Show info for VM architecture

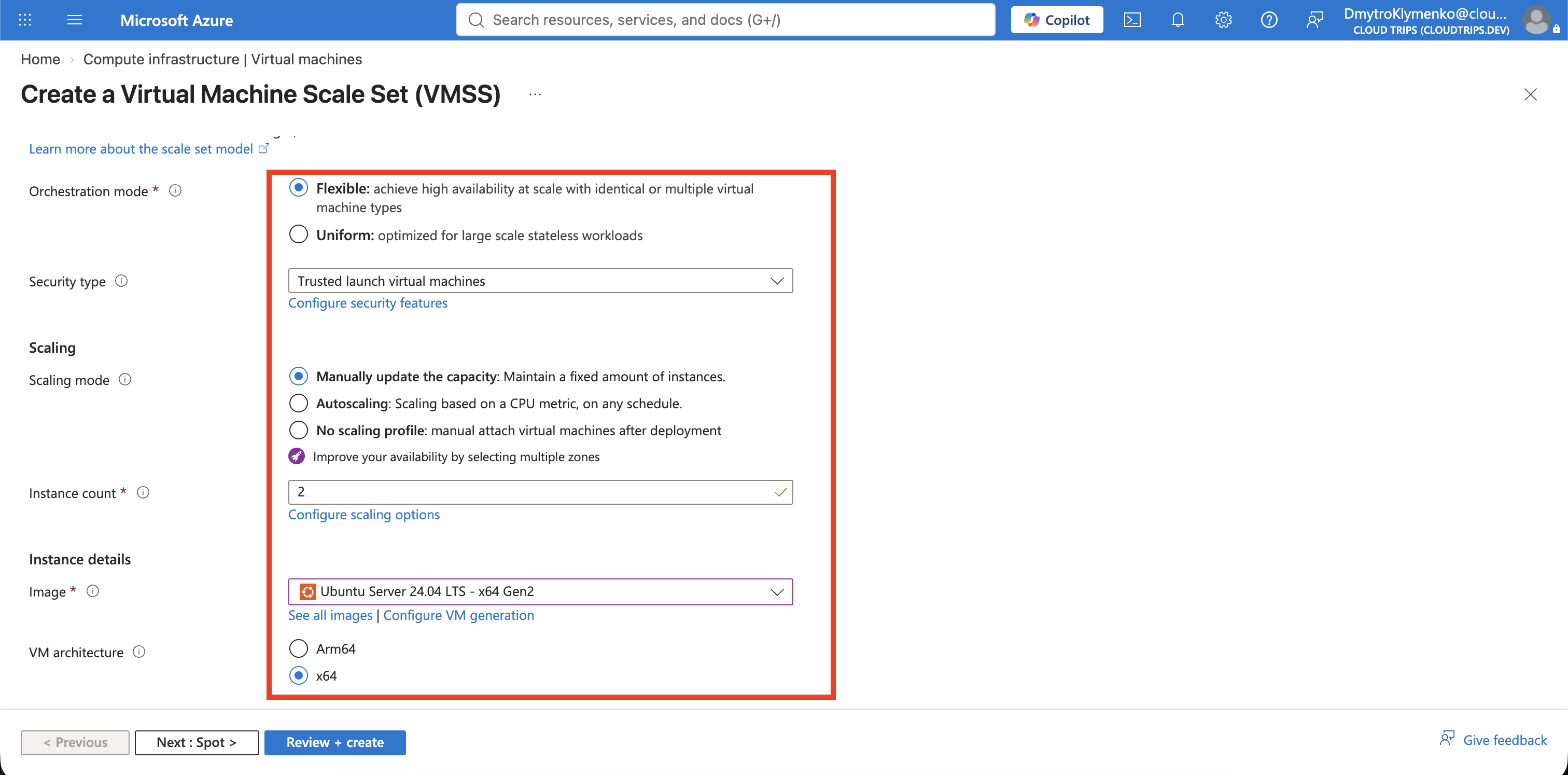coord(139,652)
